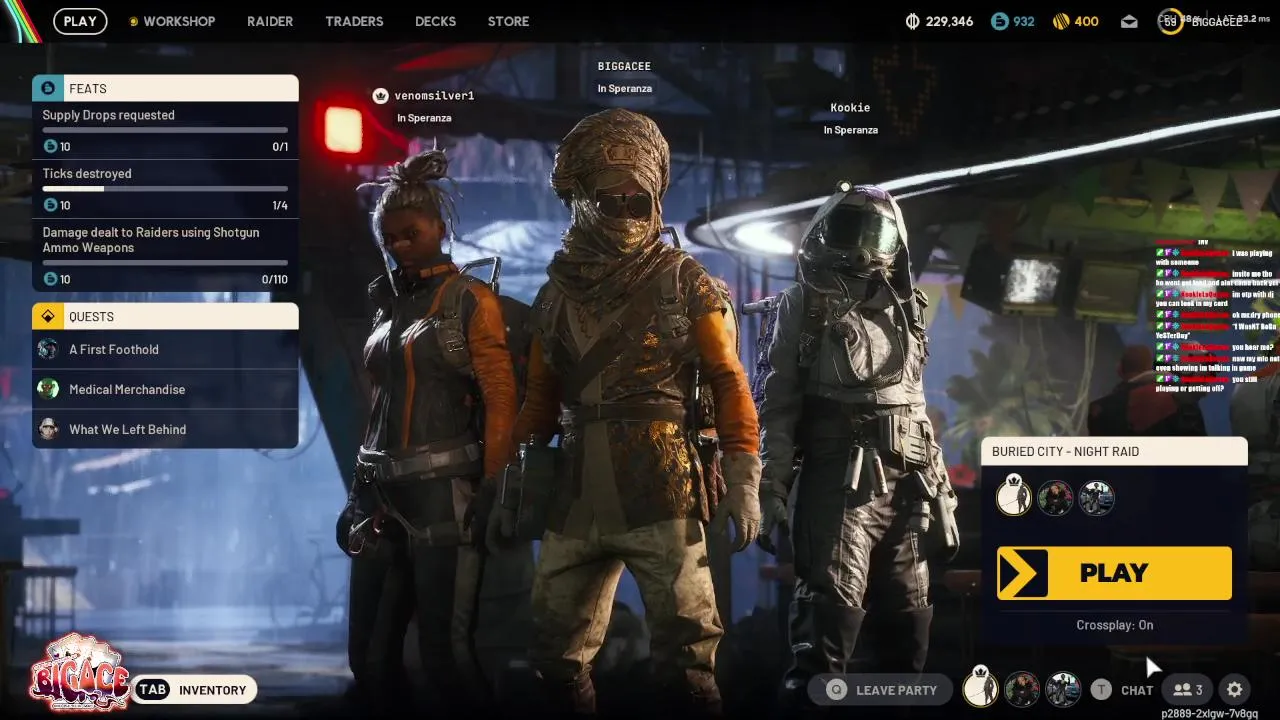Click the big yellow PLAY button
The image size is (1280, 720).
tap(1114, 573)
